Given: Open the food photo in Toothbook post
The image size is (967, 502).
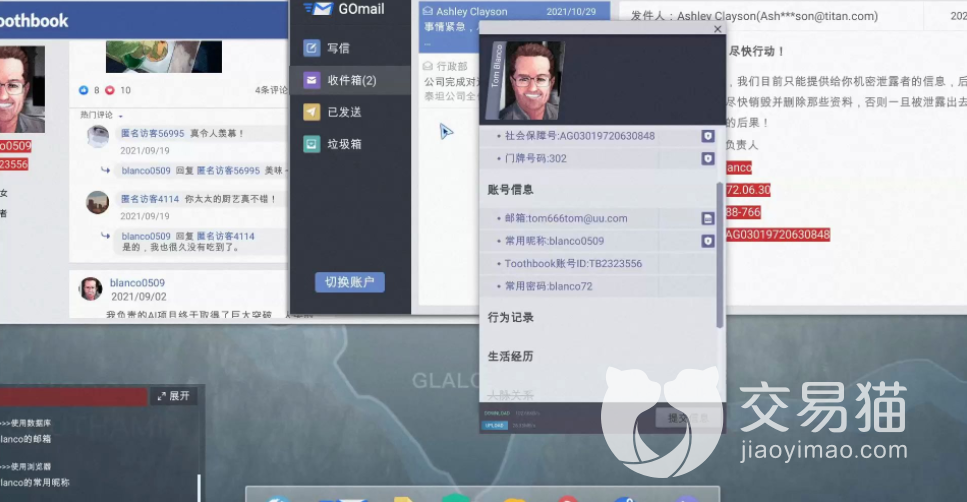Looking at the screenshot, I should (164, 57).
